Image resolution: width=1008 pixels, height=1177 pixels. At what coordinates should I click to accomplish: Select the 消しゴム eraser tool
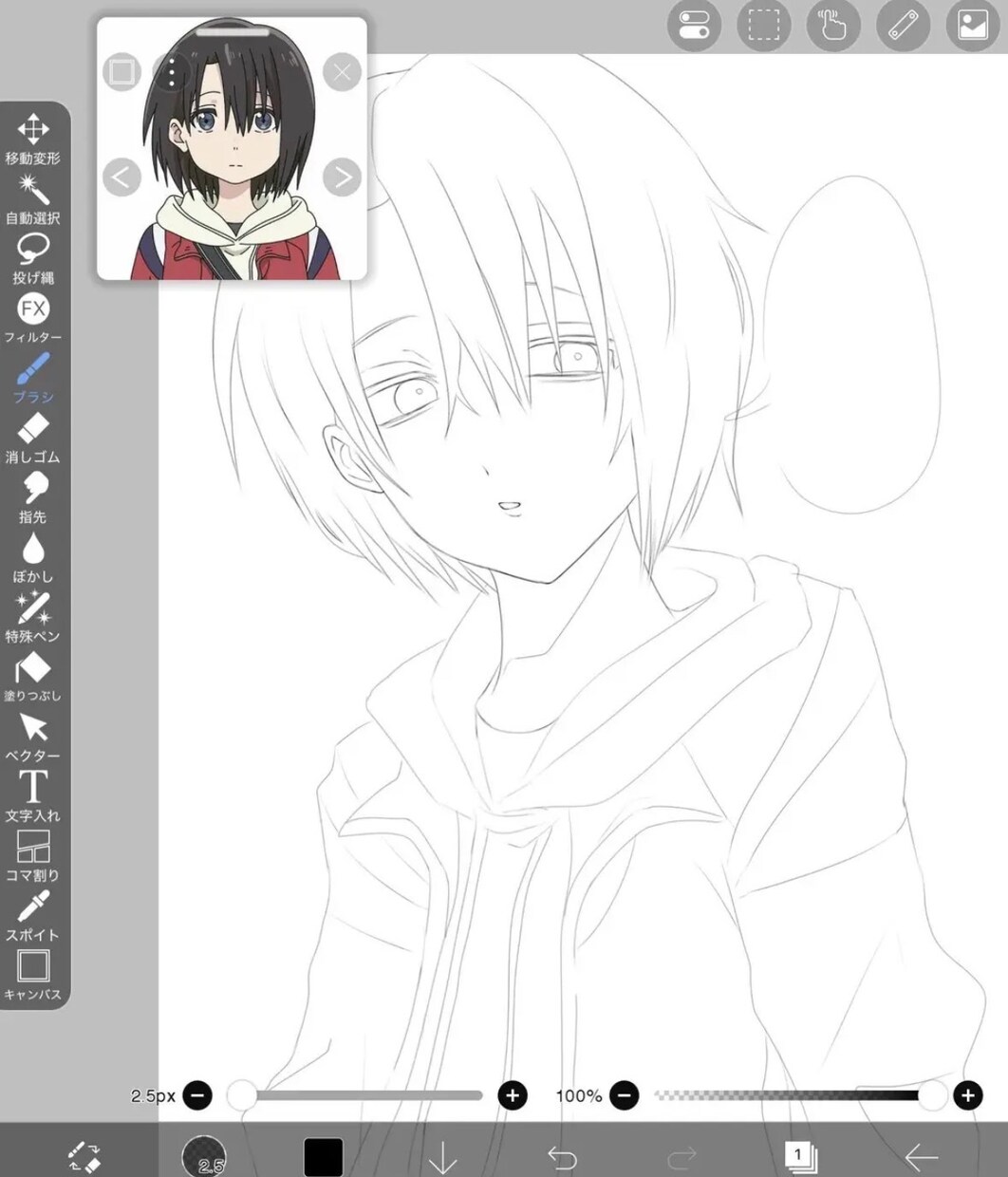[x=33, y=438]
